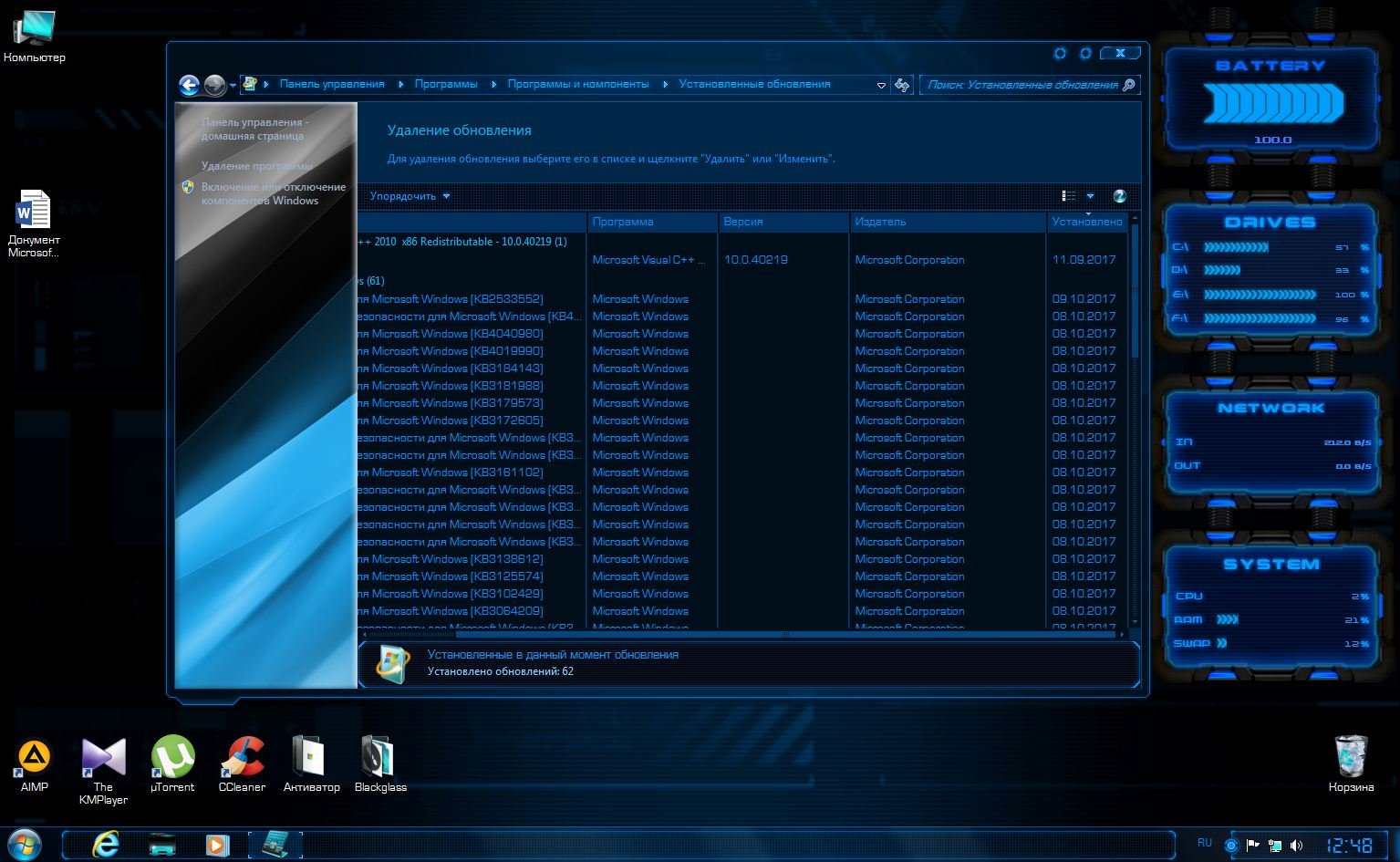Select Установленные обновления breadcrumb
This screenshot has width=1400, height=862.
(754, 84)
